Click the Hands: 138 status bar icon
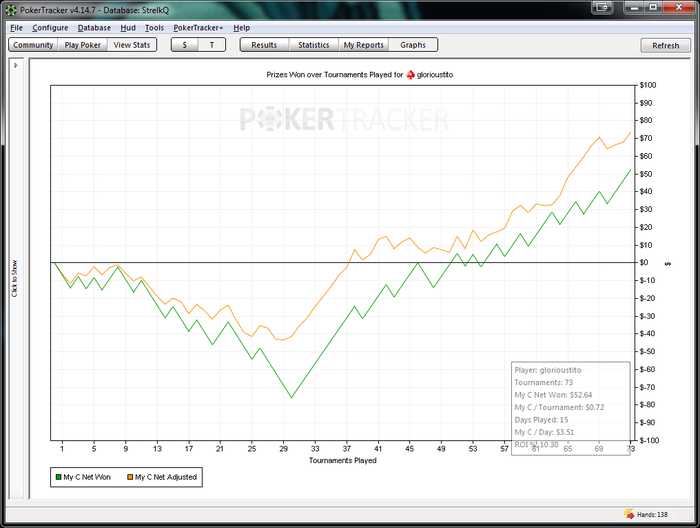700x528 pixels. pyautogui.click(x=629, y=514)
